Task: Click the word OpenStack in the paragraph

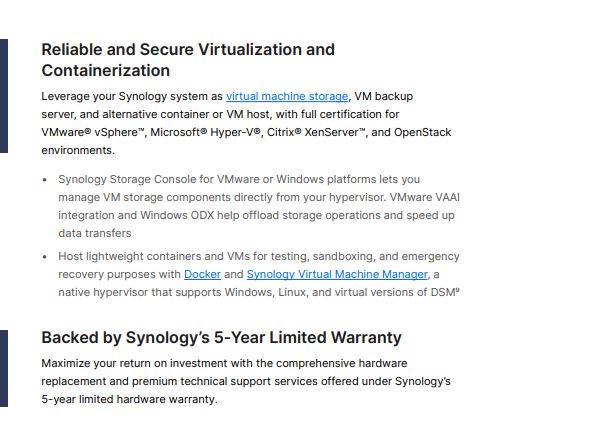Action: [x=422, y=133]
